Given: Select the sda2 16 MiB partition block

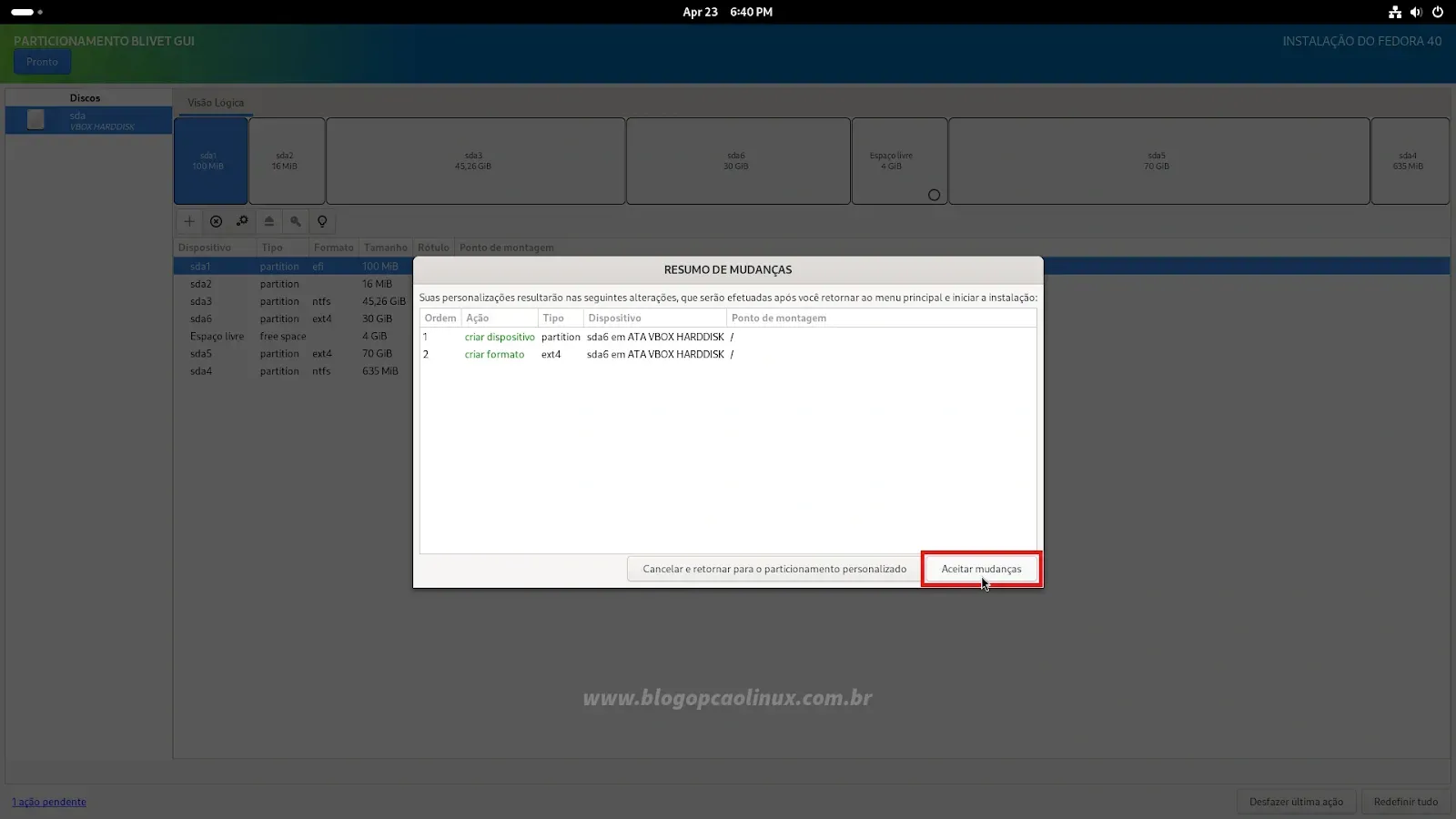Looking at the screenshot, I should pos(287,161).
